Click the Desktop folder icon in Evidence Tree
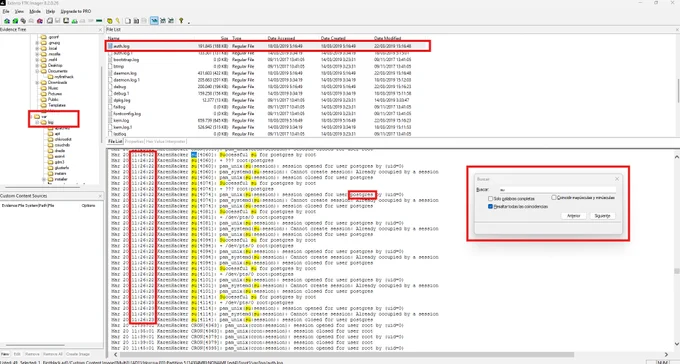The height and width of the screenshot is (364, 680). pos(44,65)
